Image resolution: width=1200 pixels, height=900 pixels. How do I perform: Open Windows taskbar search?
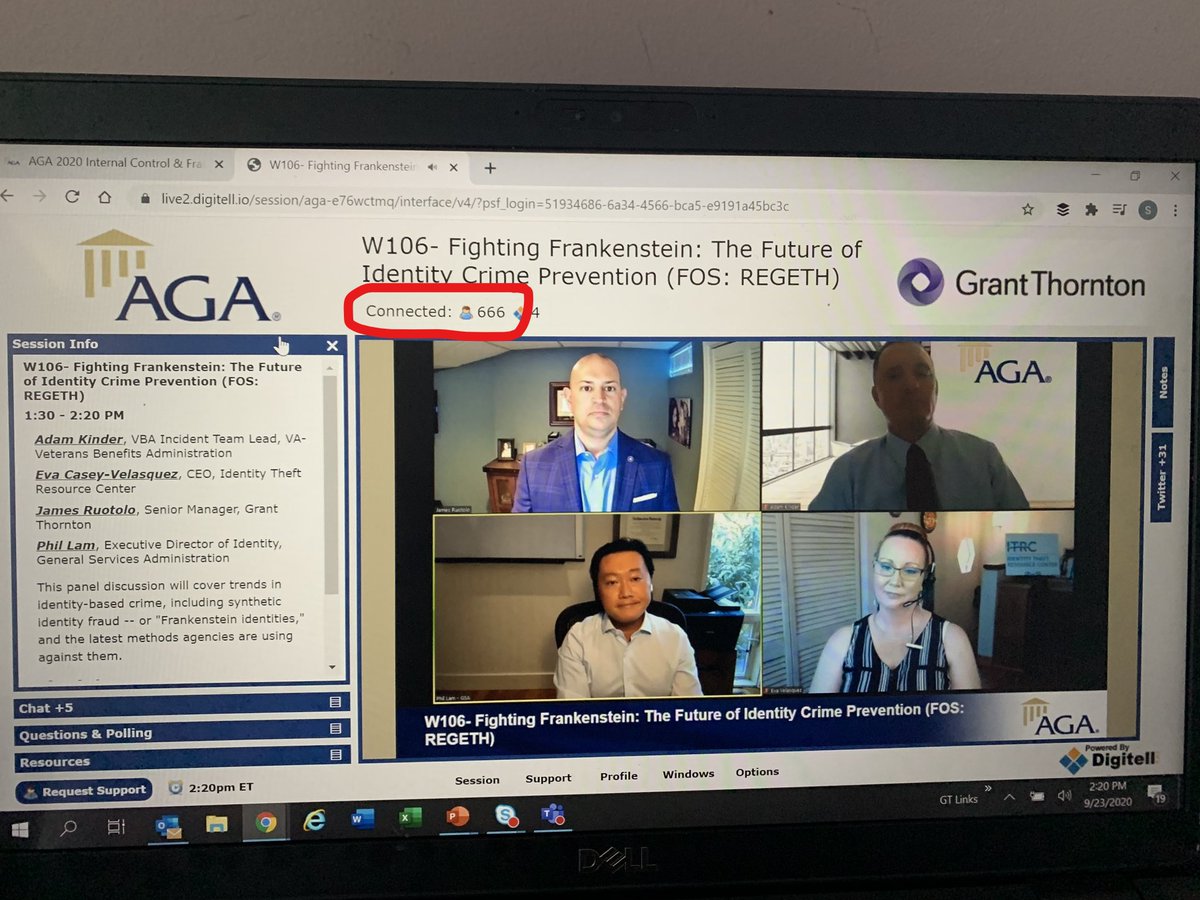(69, 828)
